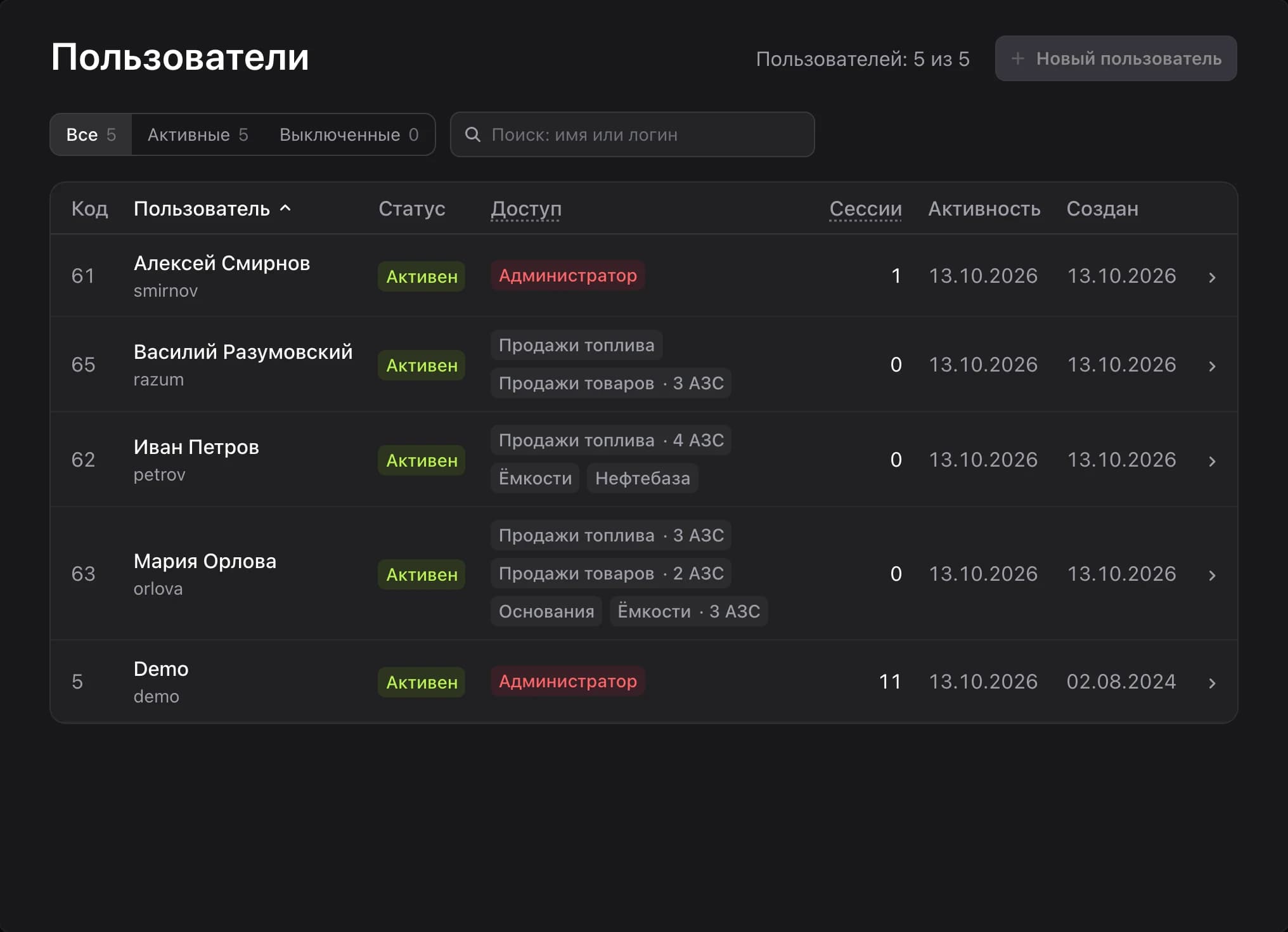
Task: Open Иван Петров row chevron
Action: click(x=1212, y=461)
